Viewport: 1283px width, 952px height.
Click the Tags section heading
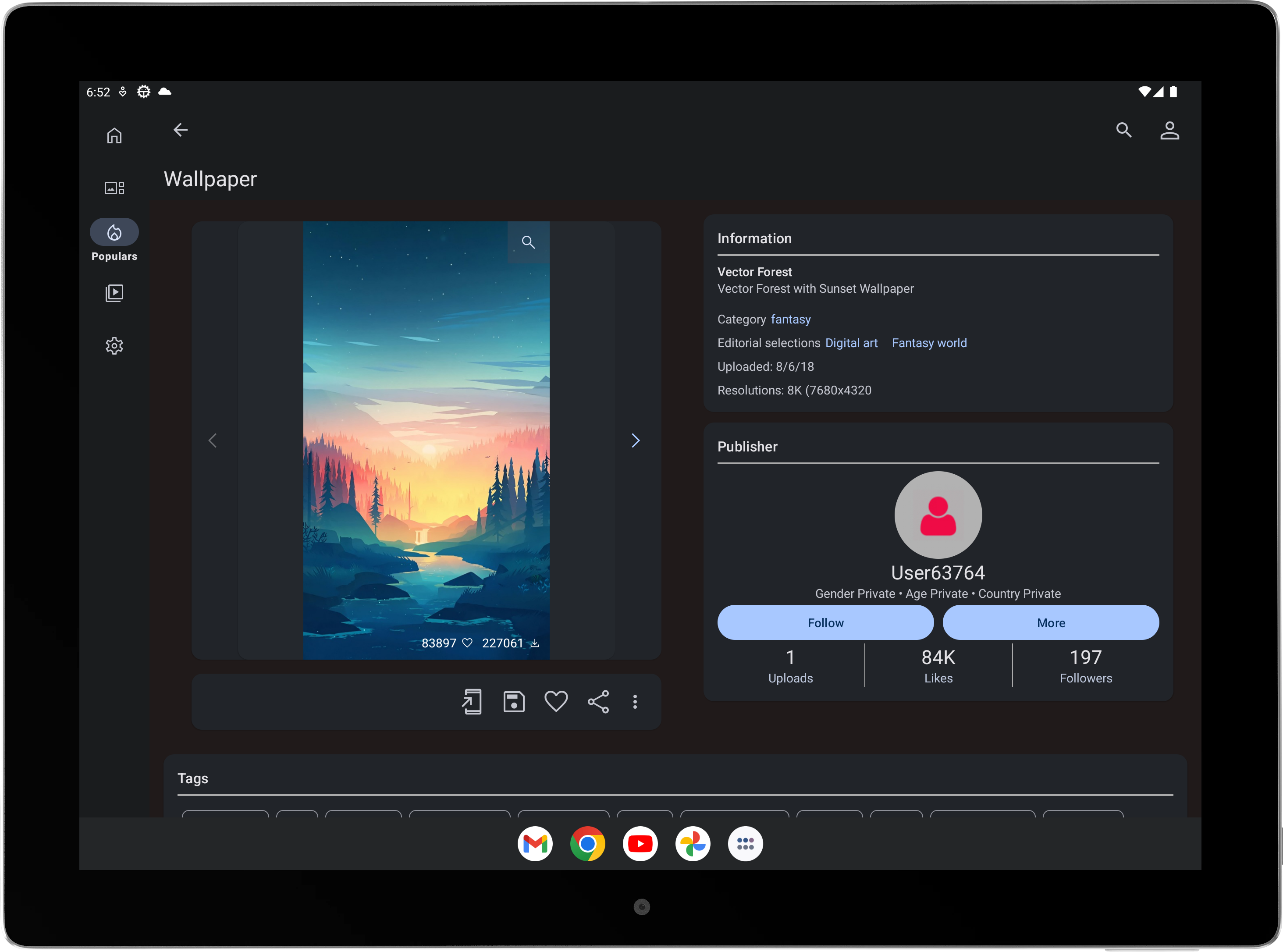click(192, 778)
